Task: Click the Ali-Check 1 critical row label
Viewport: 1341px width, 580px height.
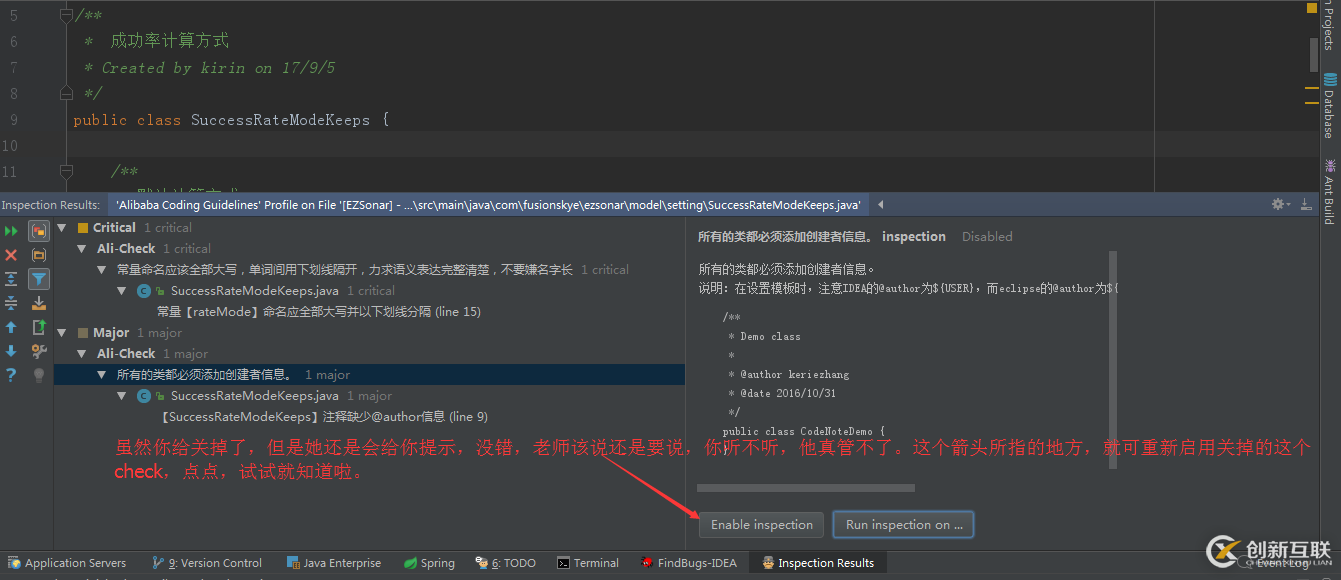Action: tap(154, 249)
